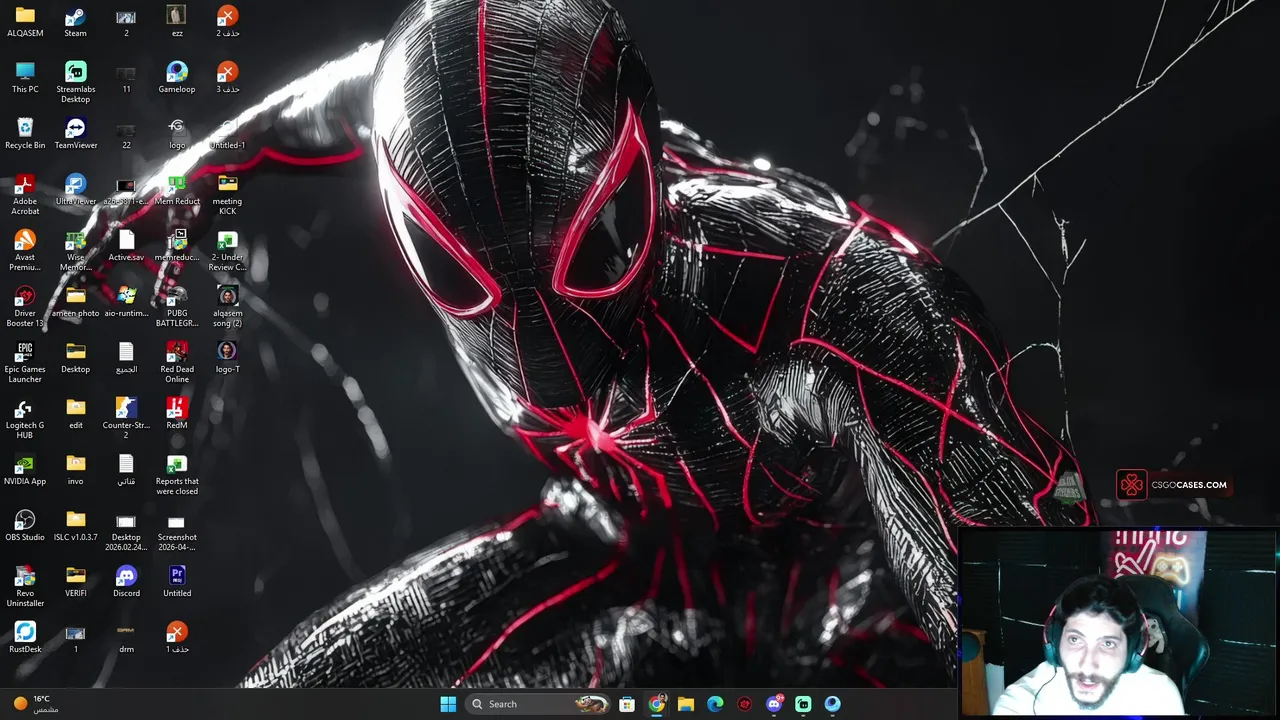Select the Active.sav file
The height and width of the screenshot is (720, 1280).
coord(126,245)
